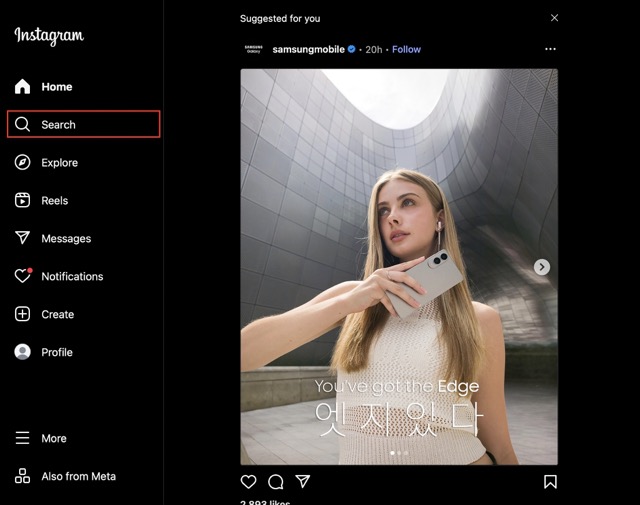Open the More hamburger icon

tap(22, 438)
